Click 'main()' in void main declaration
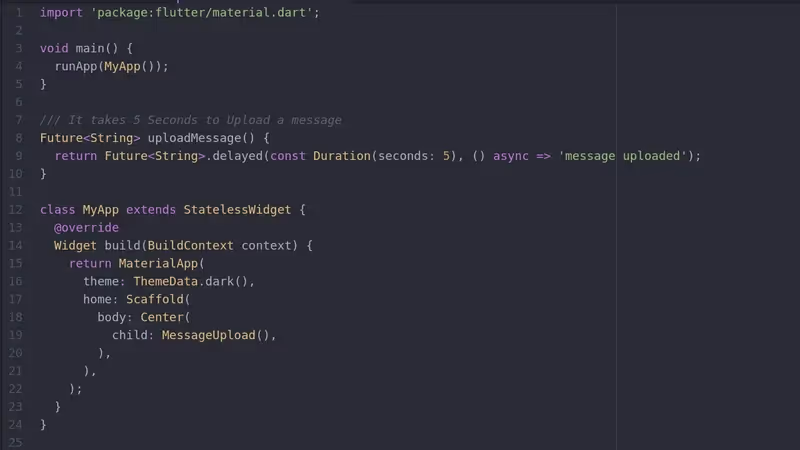The image size is (800, 450). pos(97,48)
